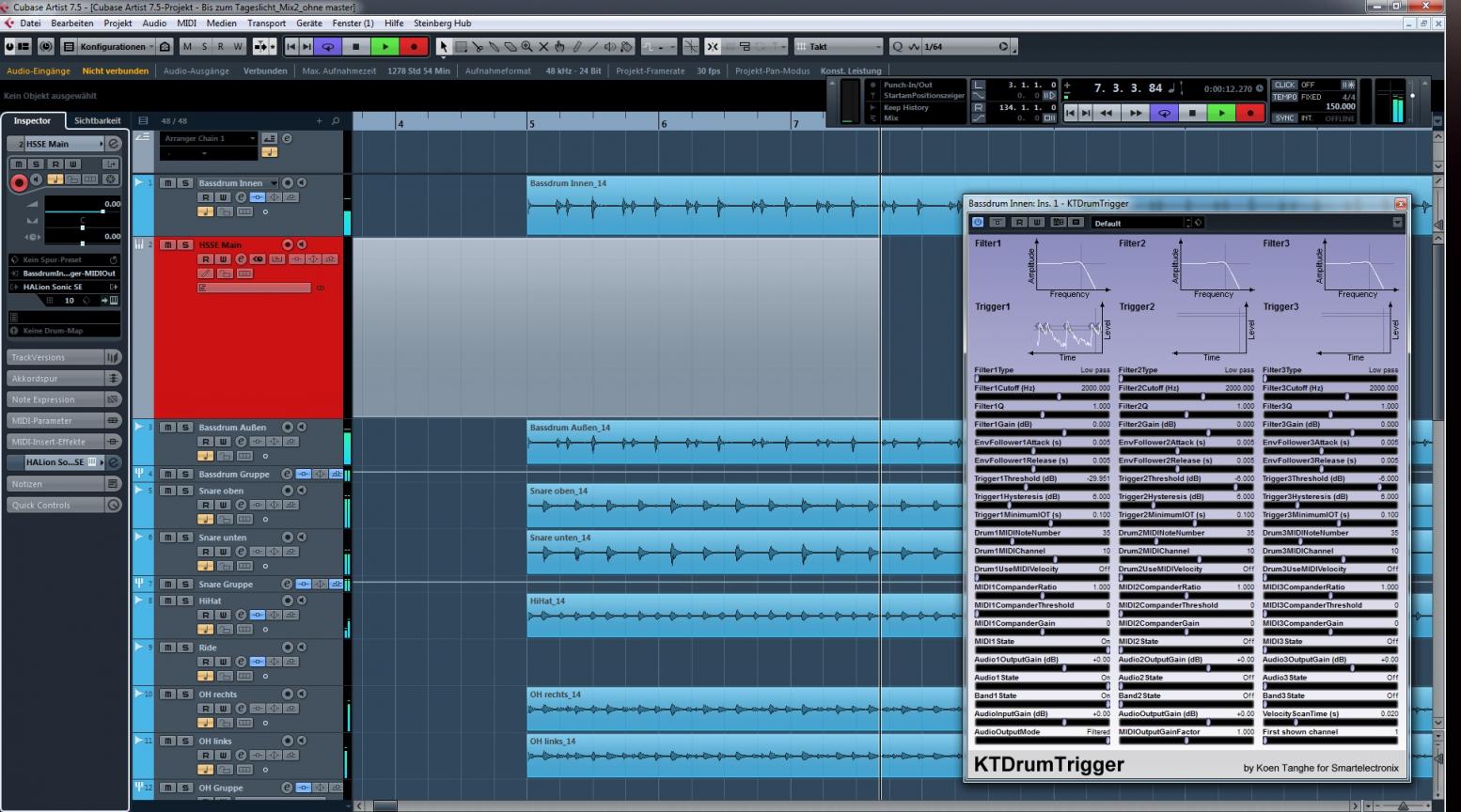Open the Takt grid type dropdown
The height and width of the screenshot is (812, 1461).
pyautogui.click(x=839, y=46)
